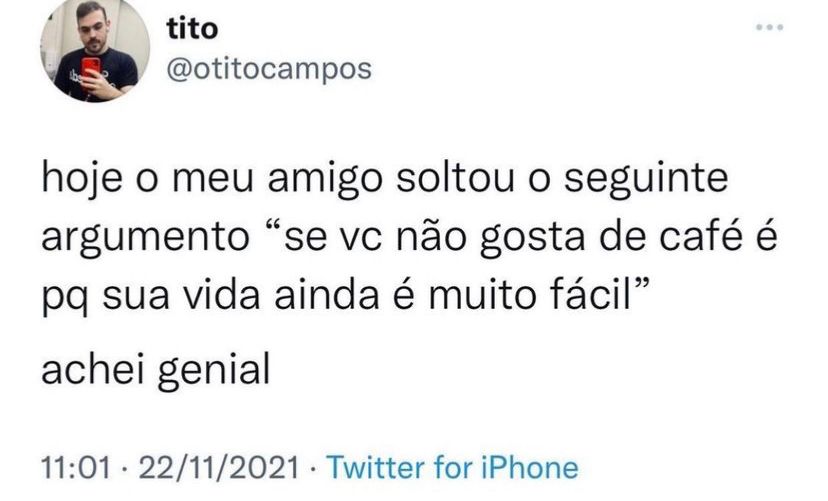Viewport: 828px width, 501px height.
Task: Click the red phone in the avatar photo
Action: (91, 69)
